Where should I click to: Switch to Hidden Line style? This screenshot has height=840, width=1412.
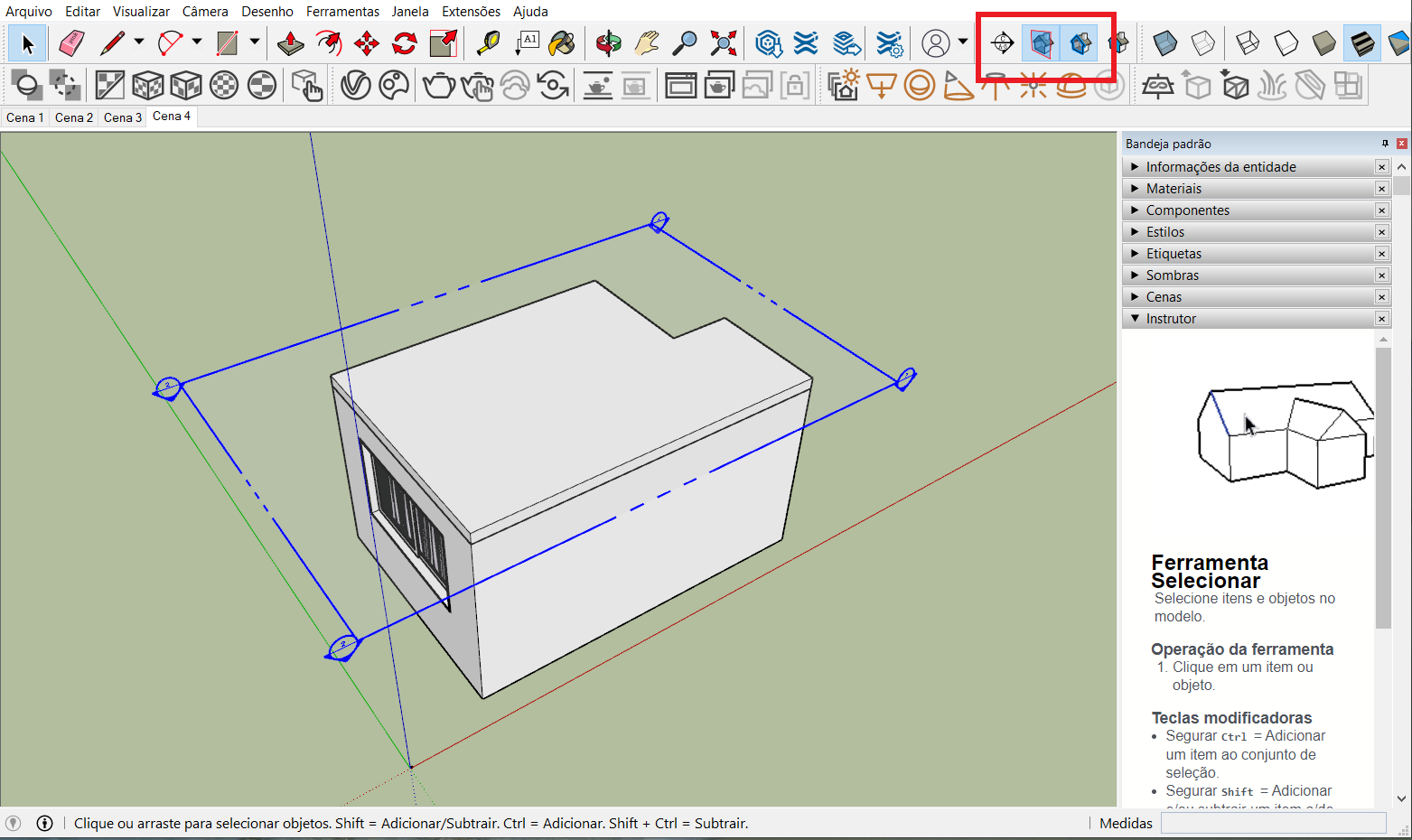tap(1286, 43)
